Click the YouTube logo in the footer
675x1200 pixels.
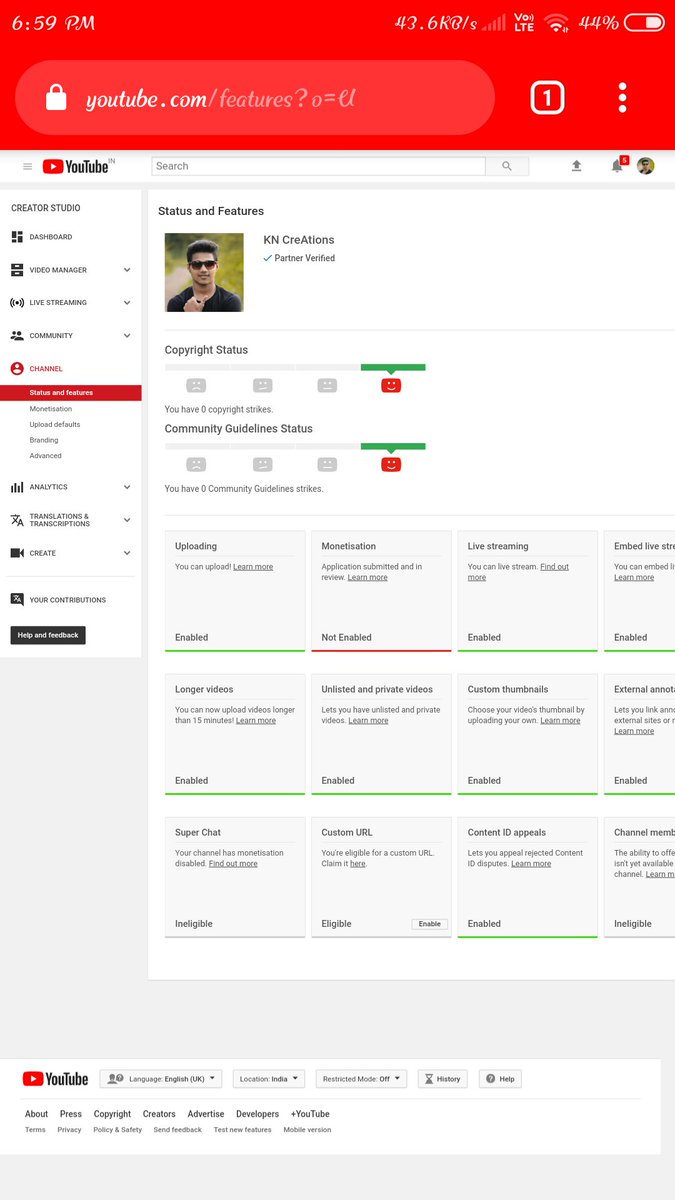pyautogui.click(x=55, y=1079)
